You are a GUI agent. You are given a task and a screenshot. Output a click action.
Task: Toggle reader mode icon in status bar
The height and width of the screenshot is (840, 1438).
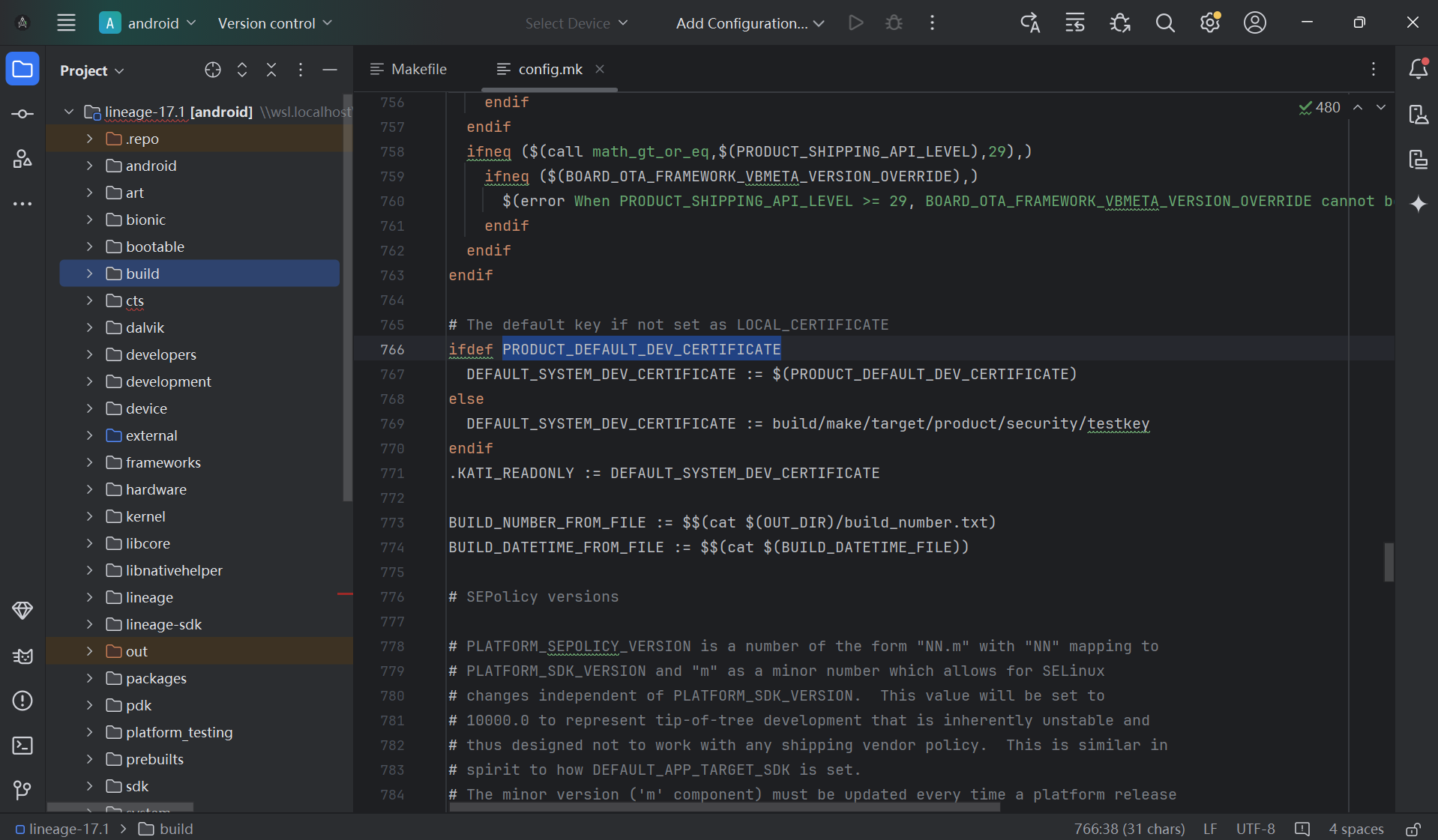(1302, 829)
